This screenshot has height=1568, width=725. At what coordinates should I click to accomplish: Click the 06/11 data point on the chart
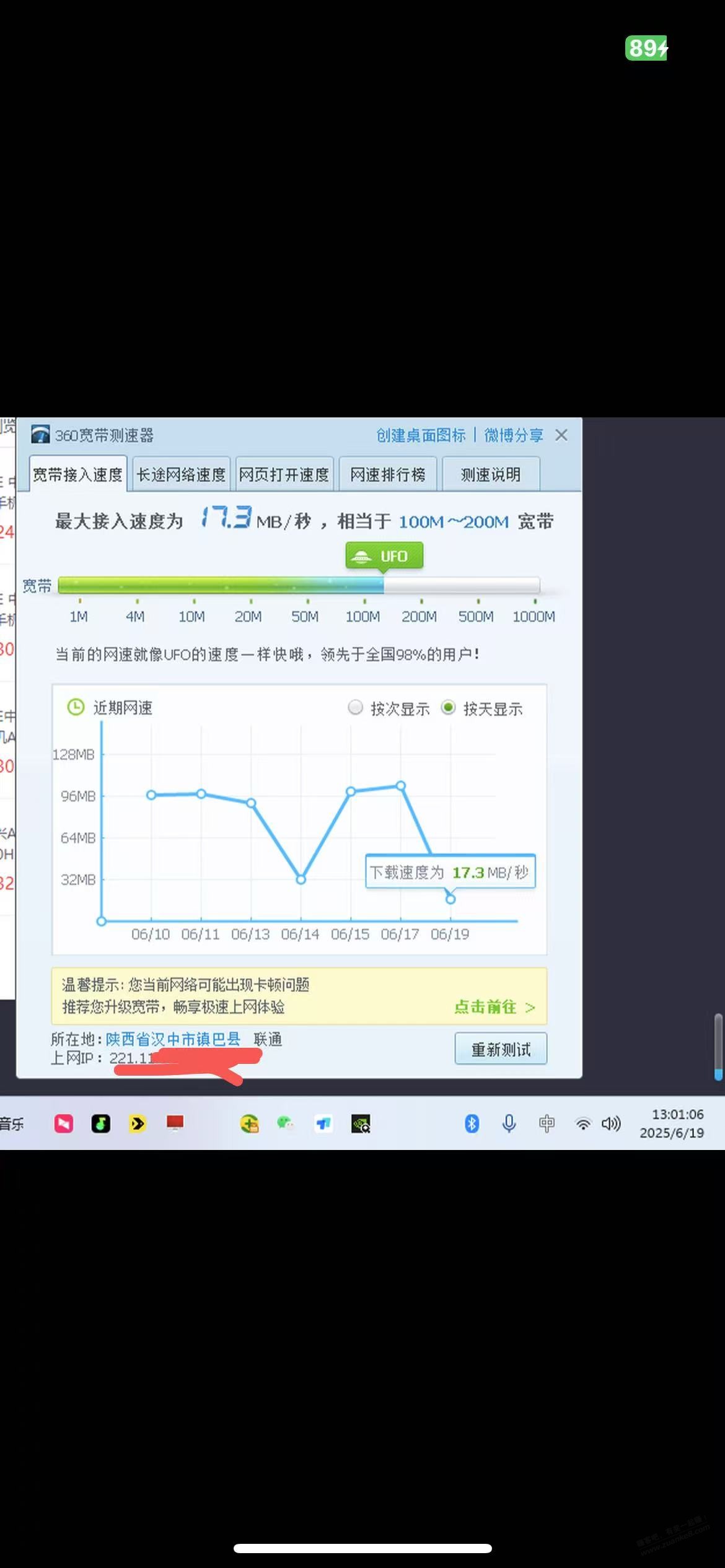click(201, 793)
